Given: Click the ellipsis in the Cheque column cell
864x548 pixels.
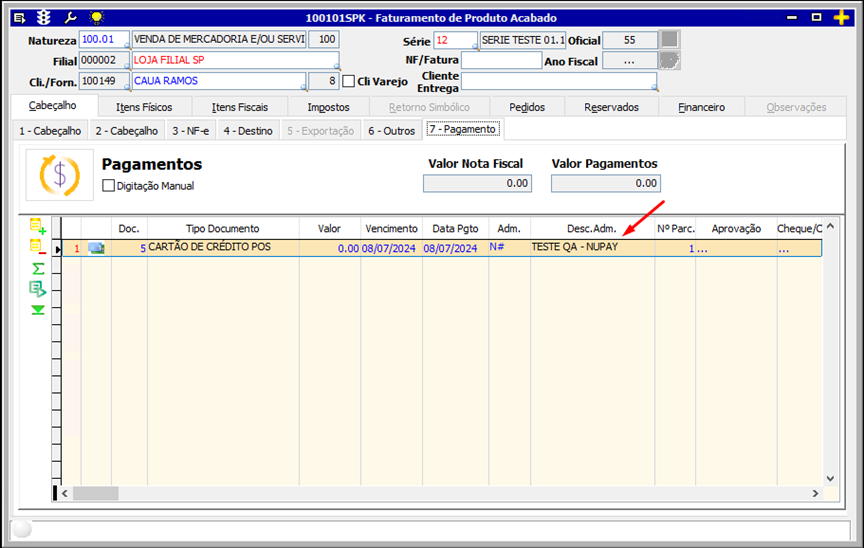Looking at the screenshot, I should coord(784,249).
